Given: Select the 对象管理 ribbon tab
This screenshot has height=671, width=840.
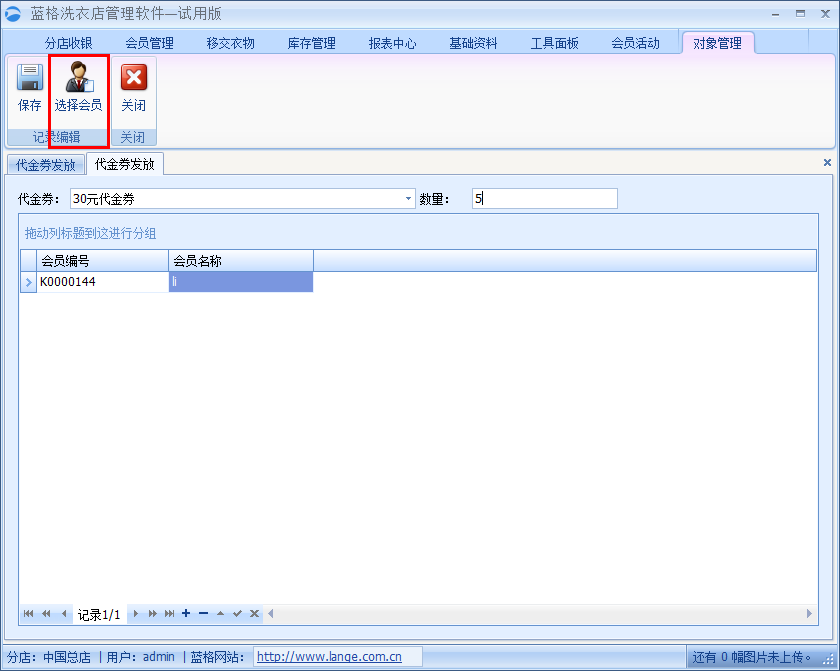Looking at the screenshot, I should pyautogui.click(x=717, y=43).
